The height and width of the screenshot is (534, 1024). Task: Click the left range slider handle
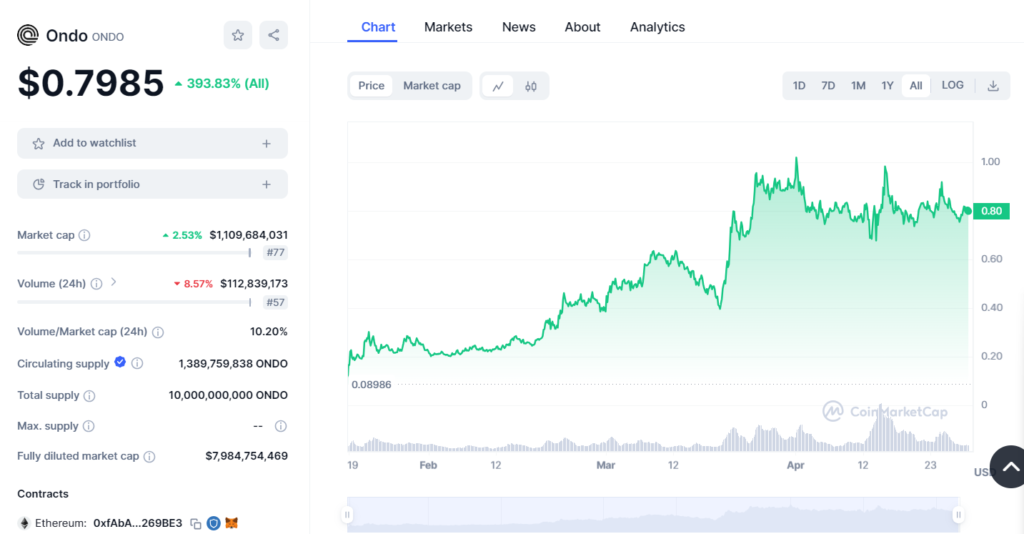click(347, 515)
